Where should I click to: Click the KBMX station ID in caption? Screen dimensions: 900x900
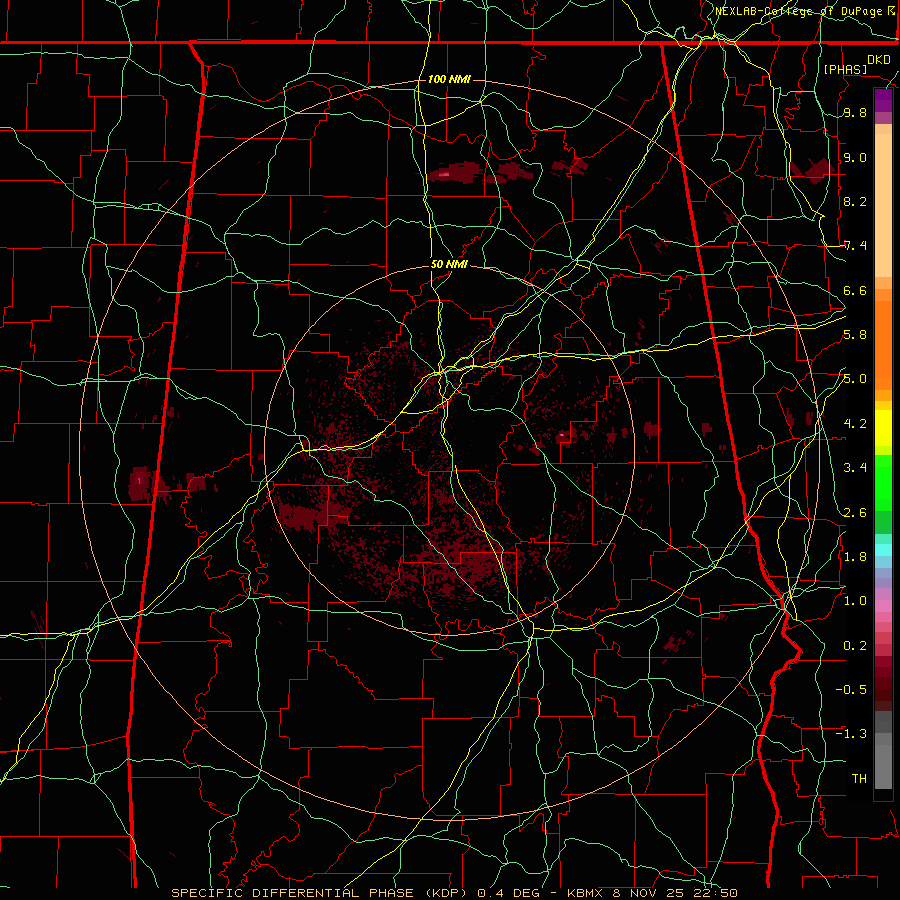point(585,893)
